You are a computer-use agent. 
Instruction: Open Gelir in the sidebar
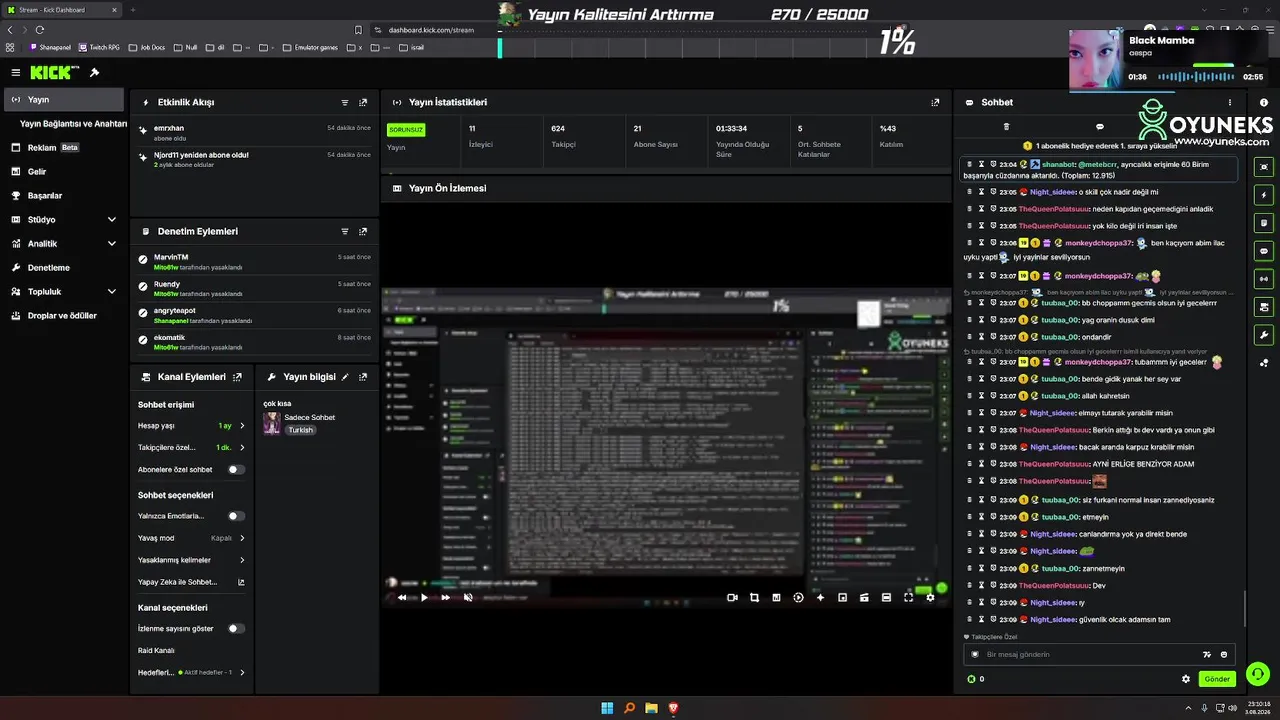coord(63,171)
